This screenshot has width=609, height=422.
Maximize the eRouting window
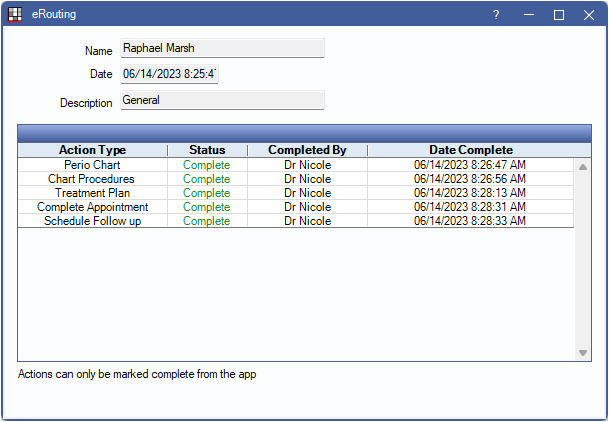pyautogui.click(x=559, y=15)
